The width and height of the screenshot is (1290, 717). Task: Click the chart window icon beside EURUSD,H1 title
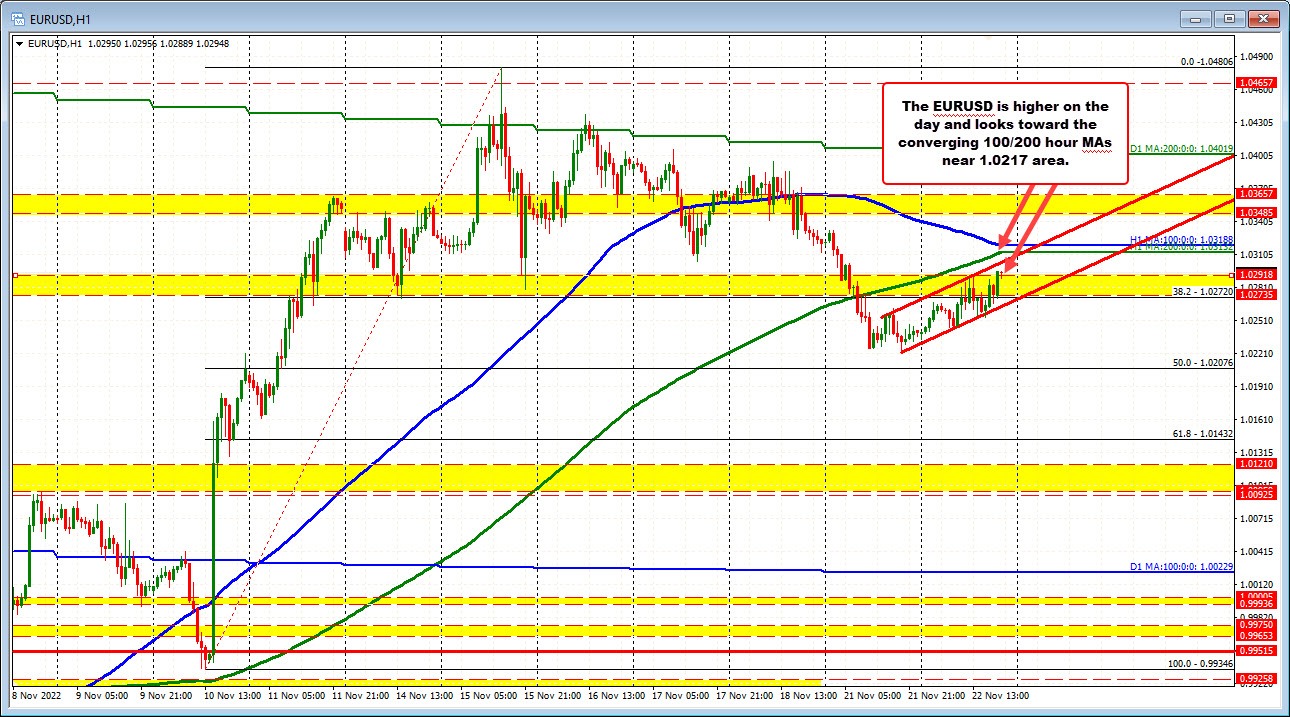point(20,18)
